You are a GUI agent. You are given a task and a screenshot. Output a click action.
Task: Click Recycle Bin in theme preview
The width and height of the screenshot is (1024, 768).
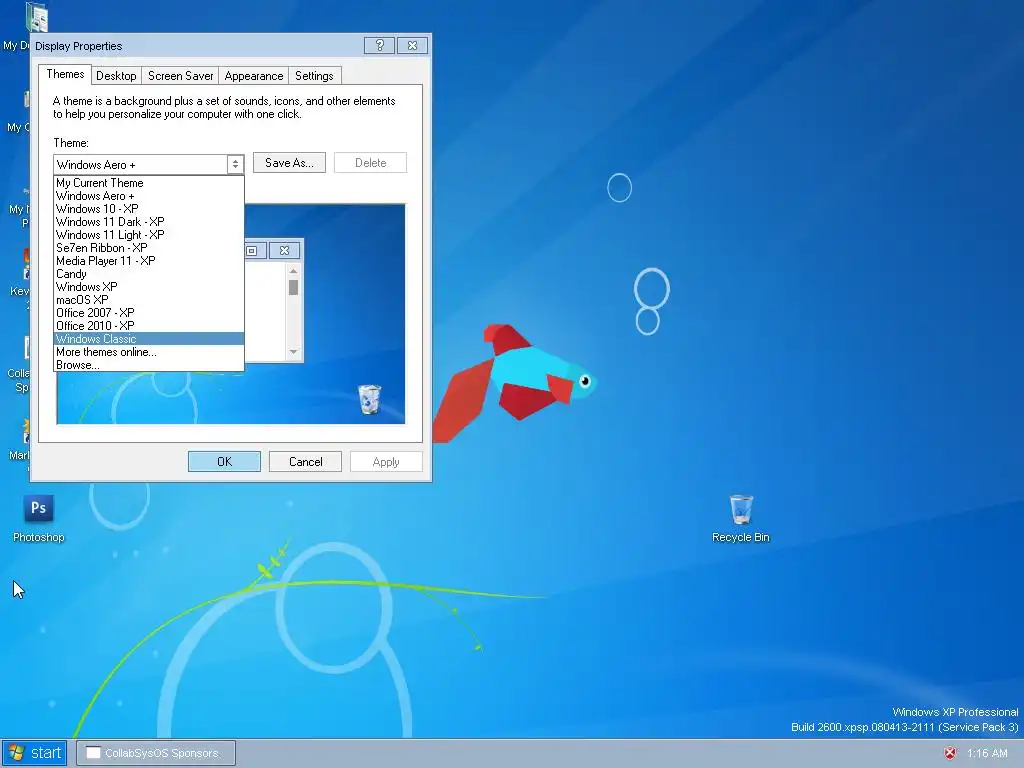[369, 399]
